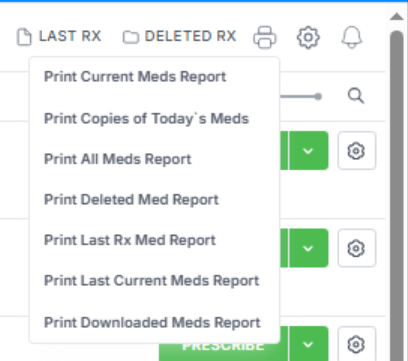Select Print All Meds Report
The height and width of the screenshot is (361, 408).
point(118,159)
